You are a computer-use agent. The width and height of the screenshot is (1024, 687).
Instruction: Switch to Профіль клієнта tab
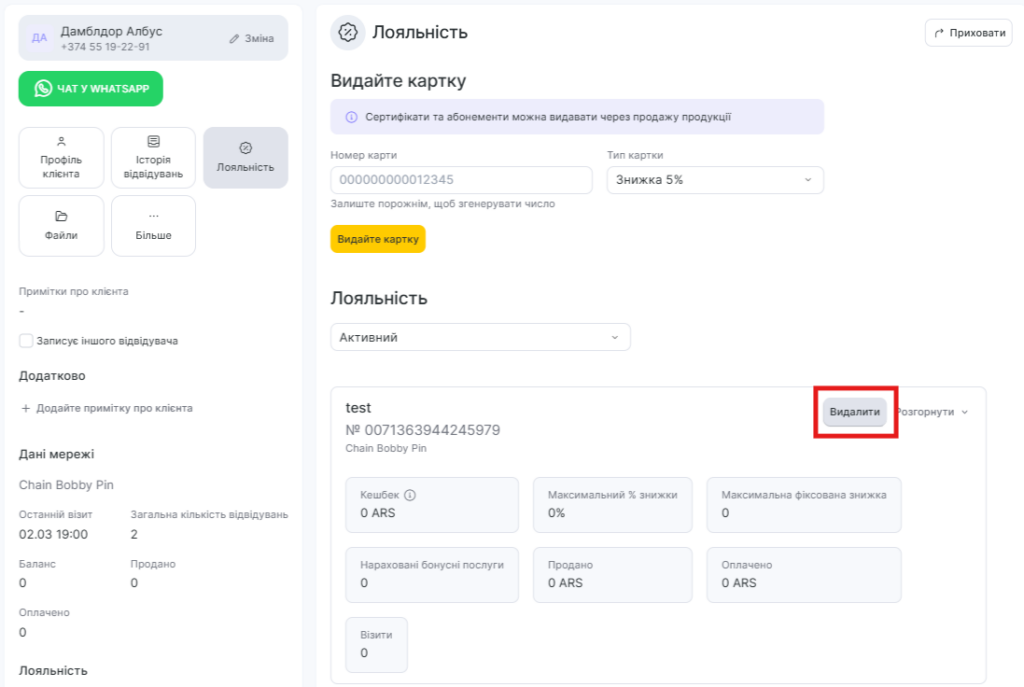(x=61, y=157)
